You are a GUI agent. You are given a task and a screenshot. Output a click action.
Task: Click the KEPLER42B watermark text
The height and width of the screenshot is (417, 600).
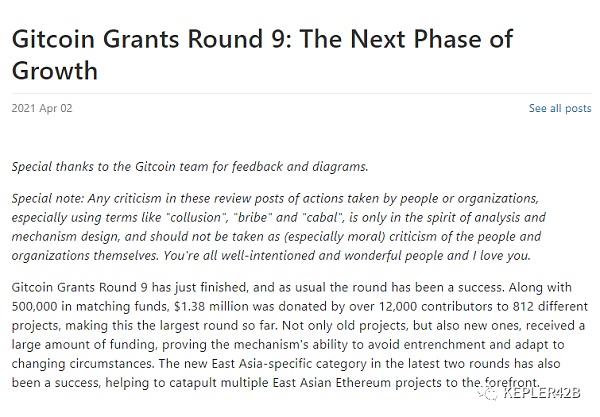(542, 393)
